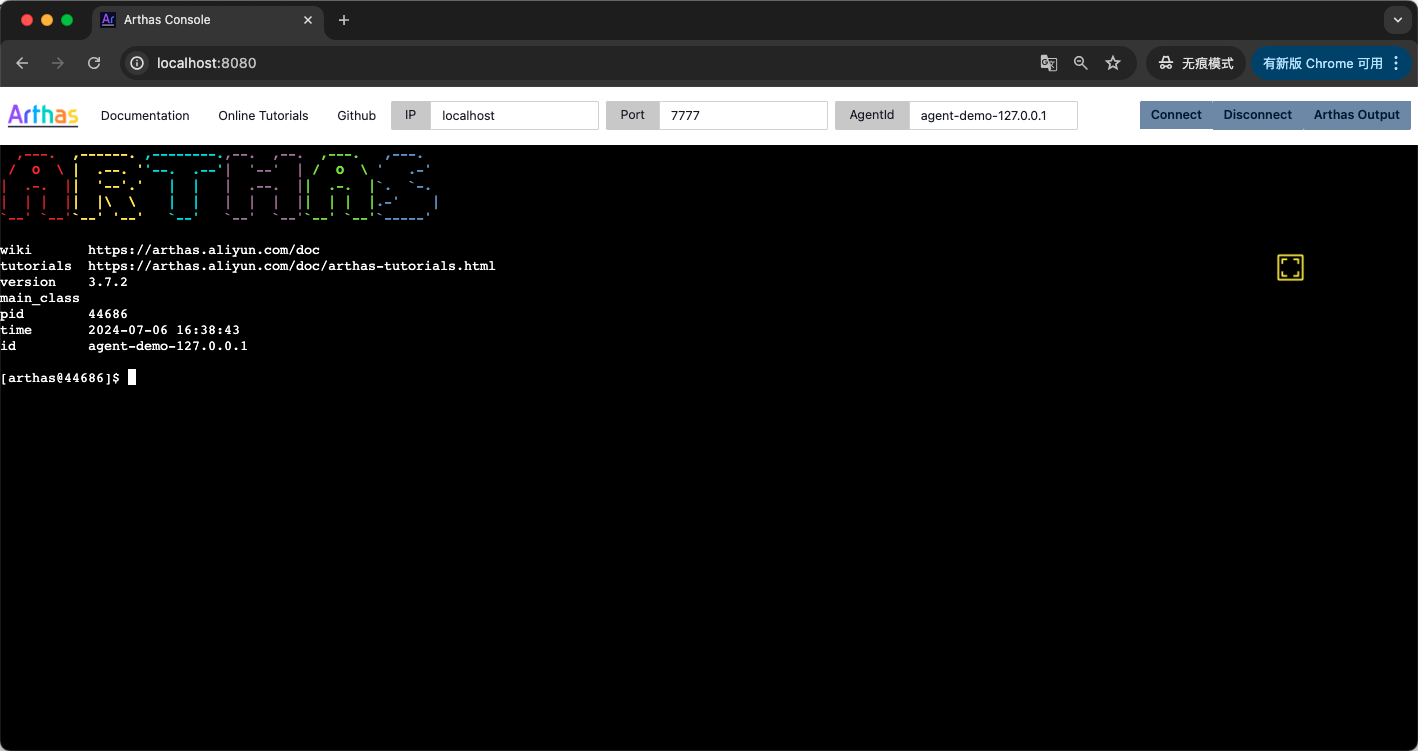Screen dimensions: 1418x751
Task: Click the Arthas logo
Action: pyautogui.click(x=43, y=115)
